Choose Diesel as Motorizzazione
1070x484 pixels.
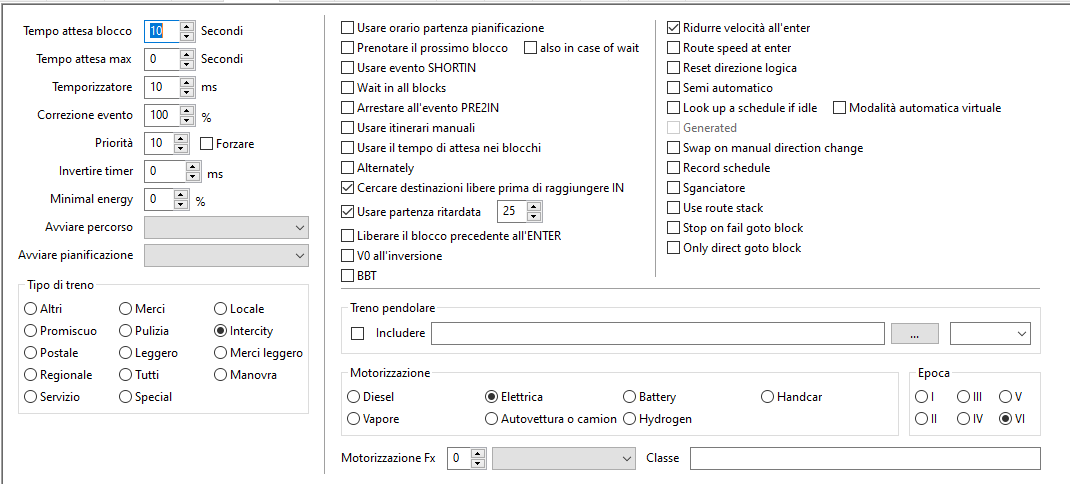(x=354, y=397)
